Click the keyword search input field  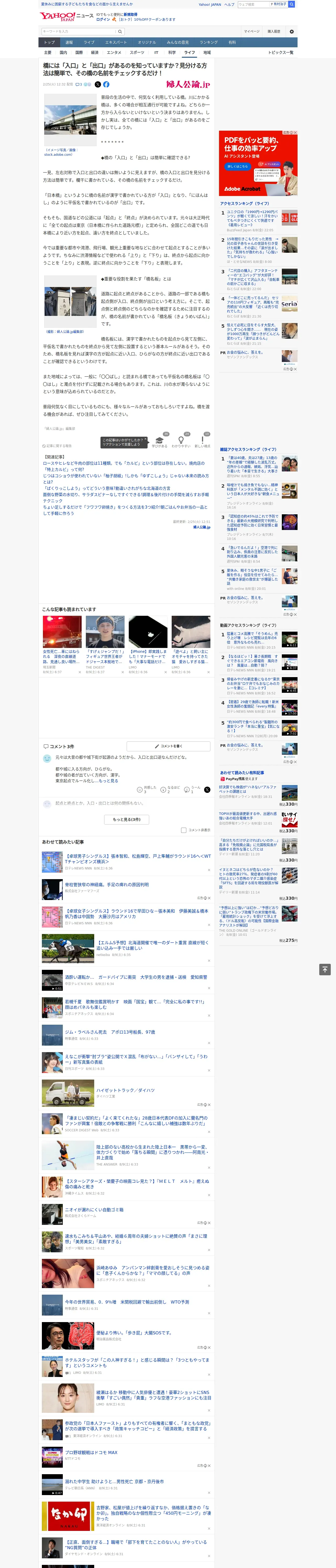pyautogui.click(x=79, y=31)
